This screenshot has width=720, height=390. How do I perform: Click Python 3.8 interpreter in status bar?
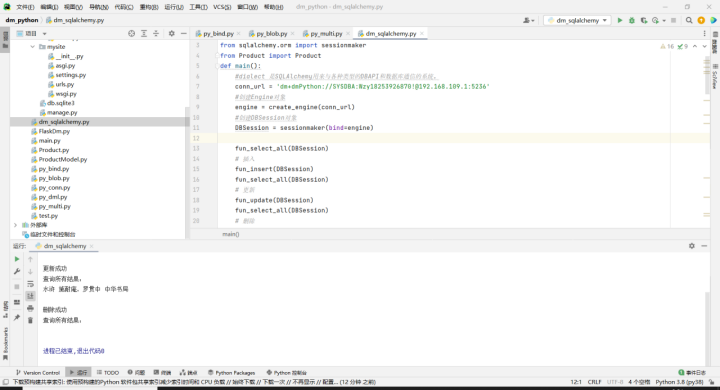click(679, 382)
